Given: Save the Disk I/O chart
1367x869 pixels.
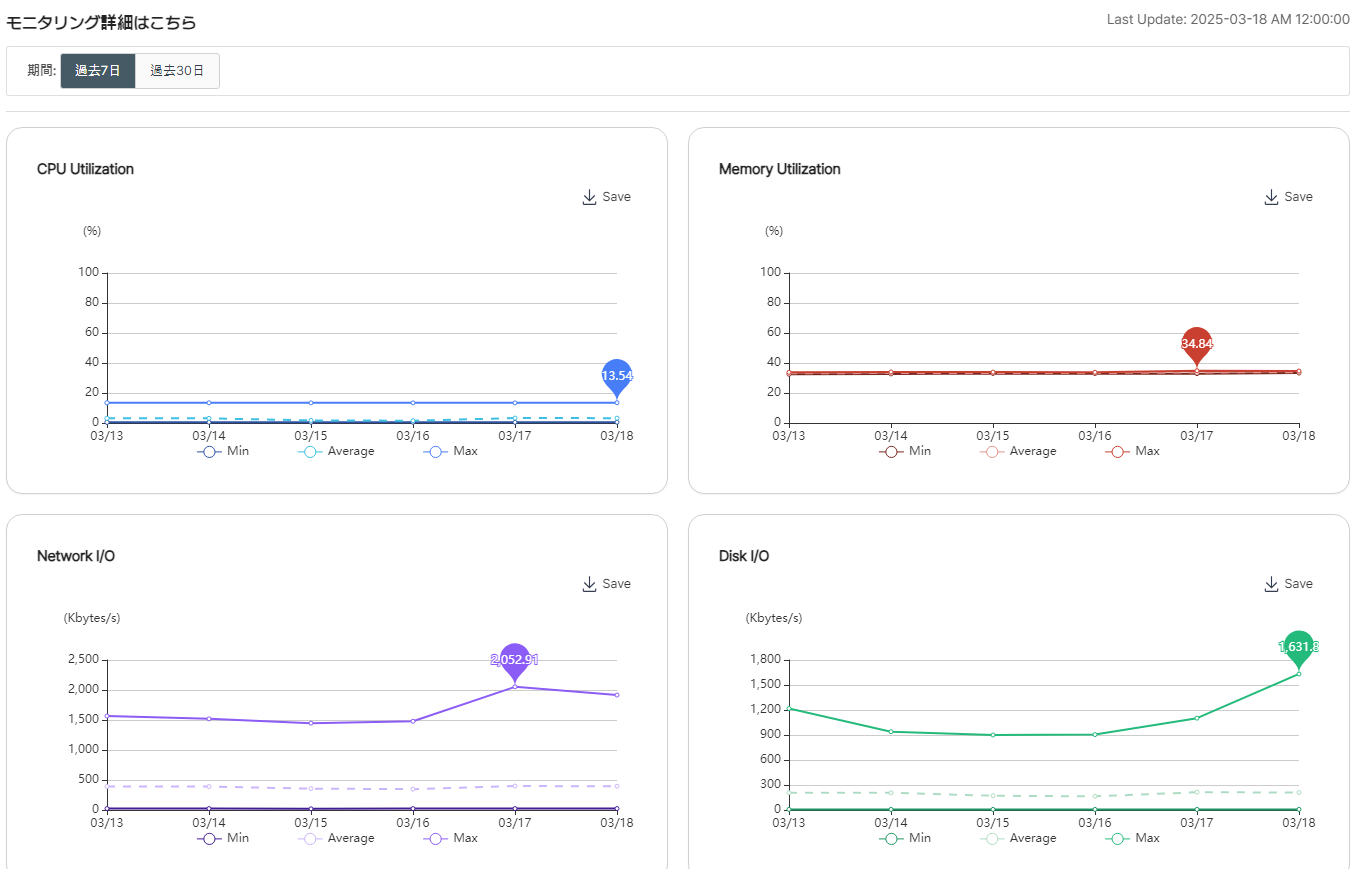Looking at the screenshot, I should tap(1288, 584).
